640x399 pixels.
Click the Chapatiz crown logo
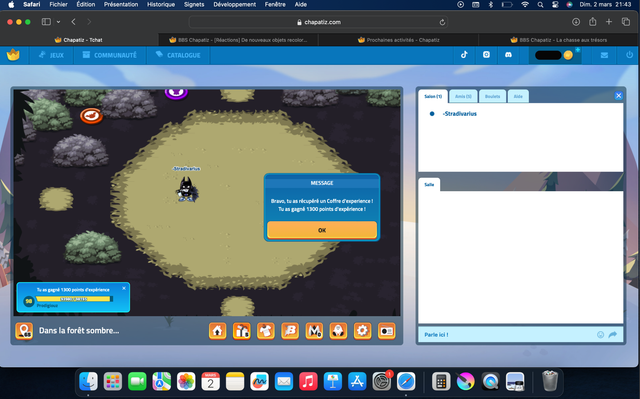point(13,55)
